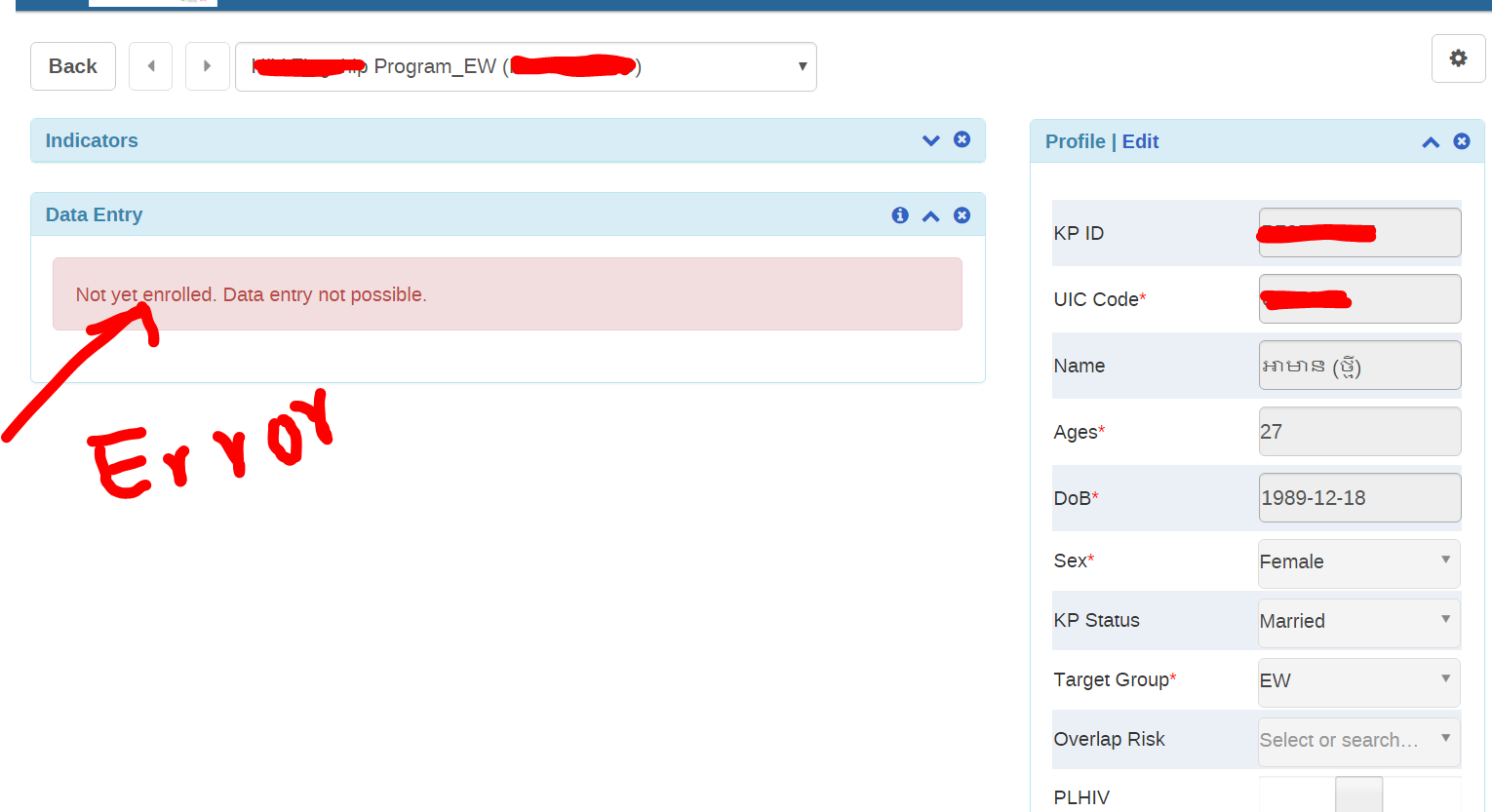The image size is (1492, 812).
Task: Click the DoB date field
Action: [1358, 498]
